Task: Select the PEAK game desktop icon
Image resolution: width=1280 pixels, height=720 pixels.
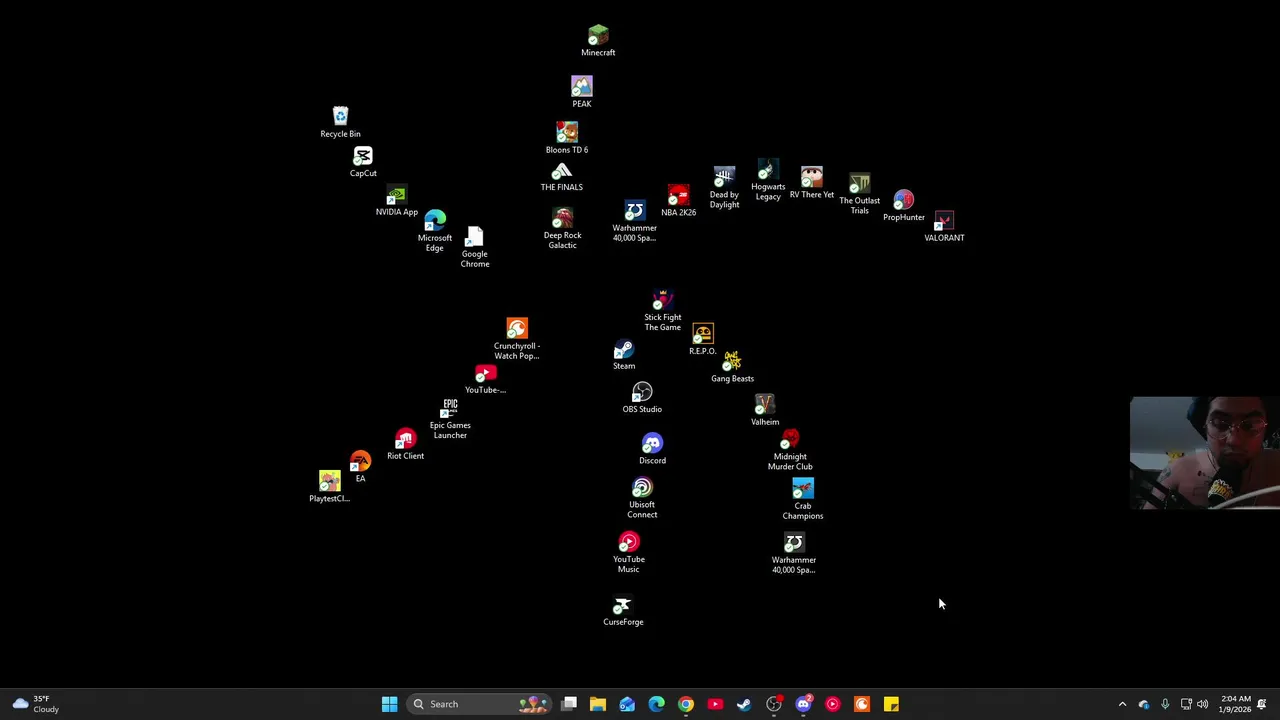Action: (582, 92)
